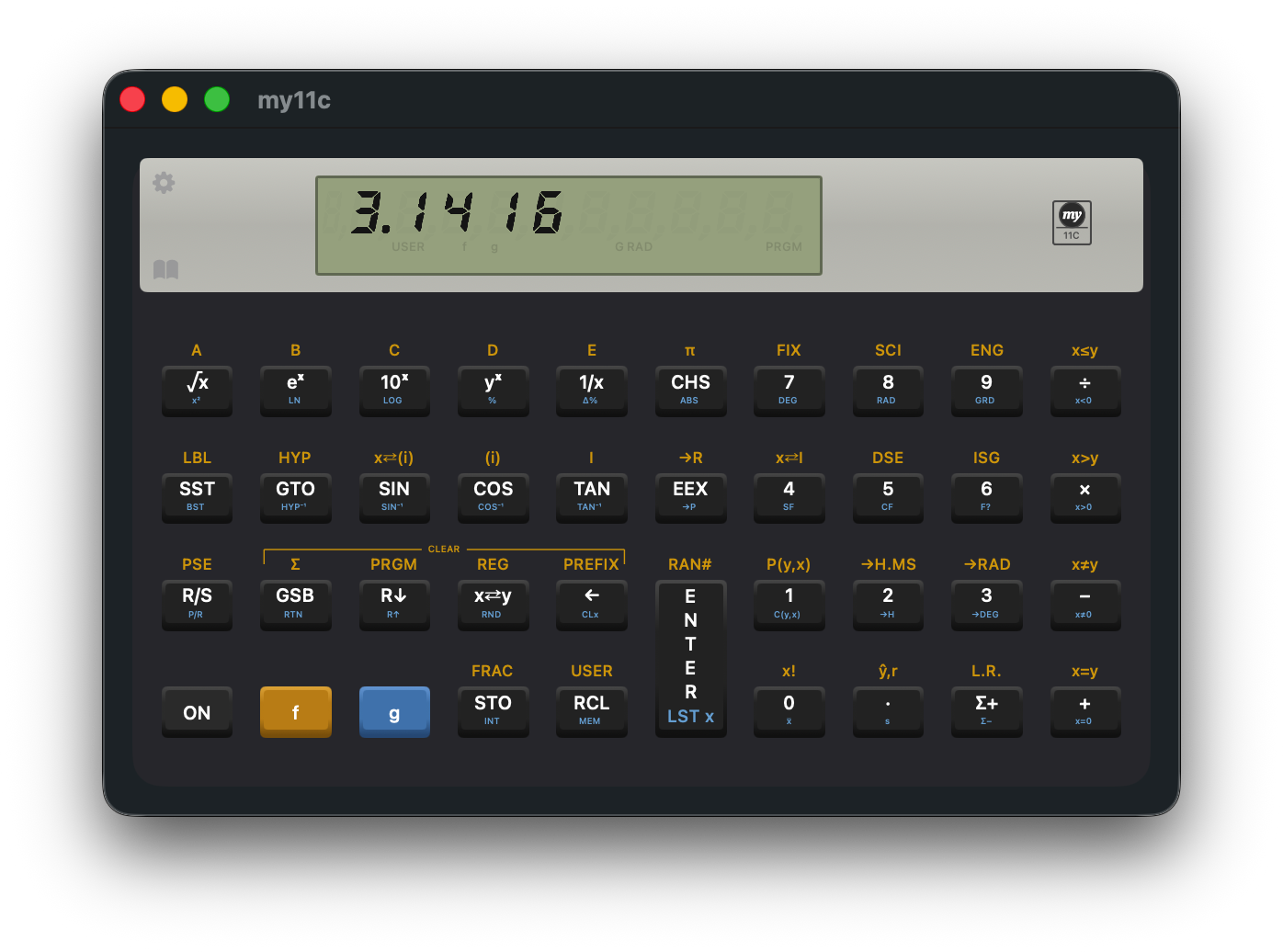
Task: Click the decimal point key
Action: pyautogui.click(x=888, y=711)
